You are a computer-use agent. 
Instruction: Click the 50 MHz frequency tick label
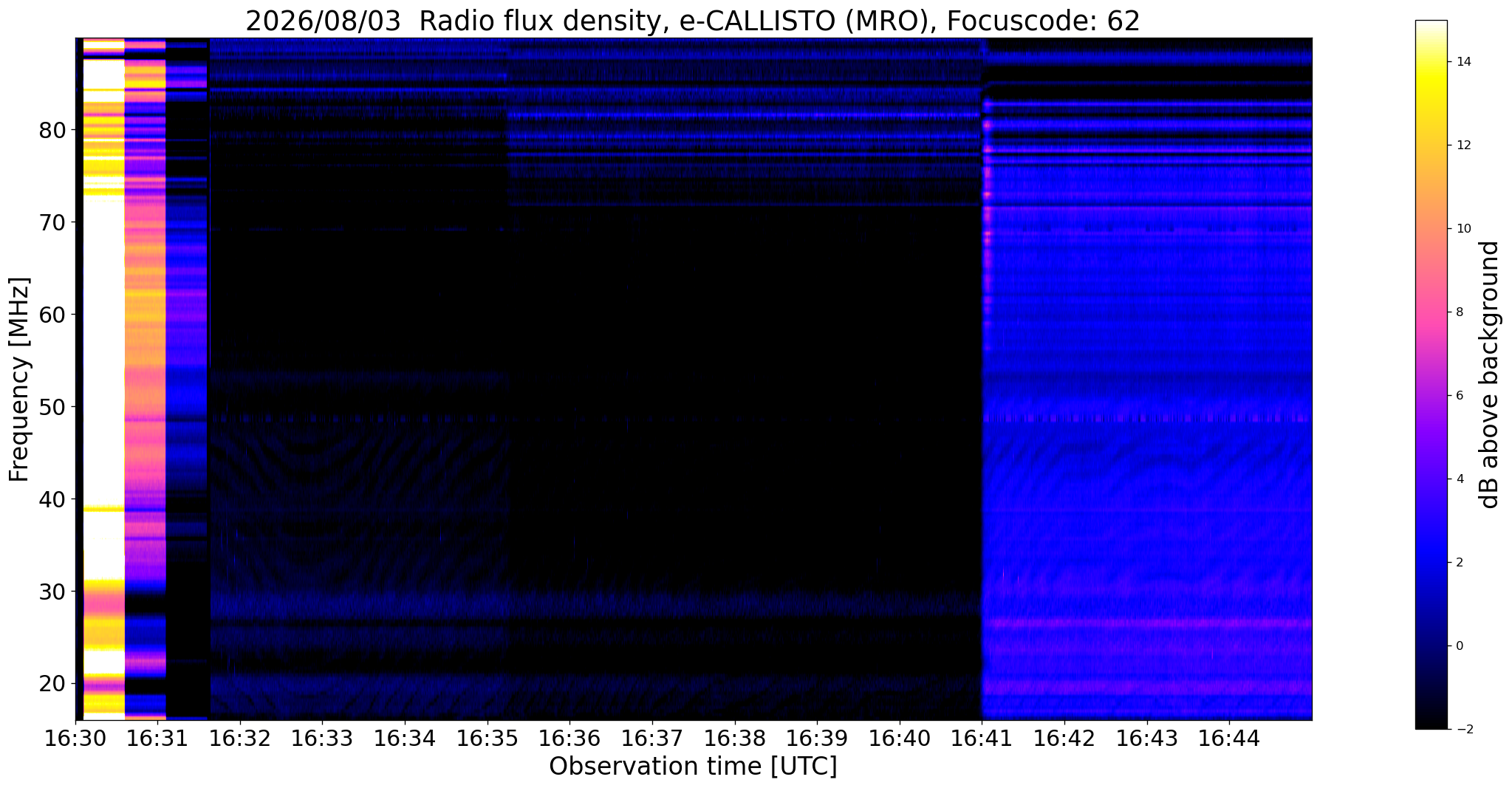pyautogui.click(x=52, y=407)
